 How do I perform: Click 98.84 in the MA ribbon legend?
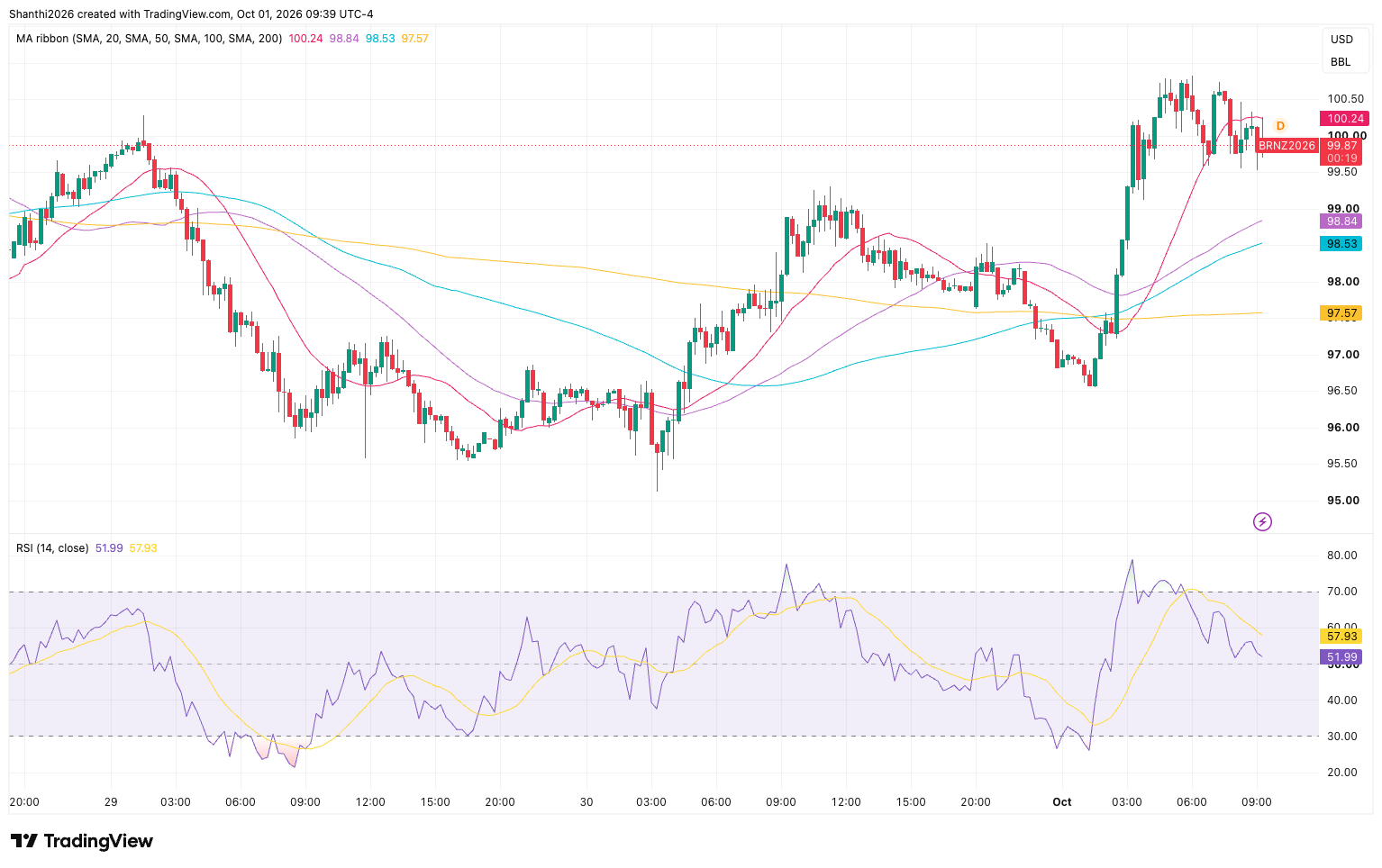click(344, 39)
